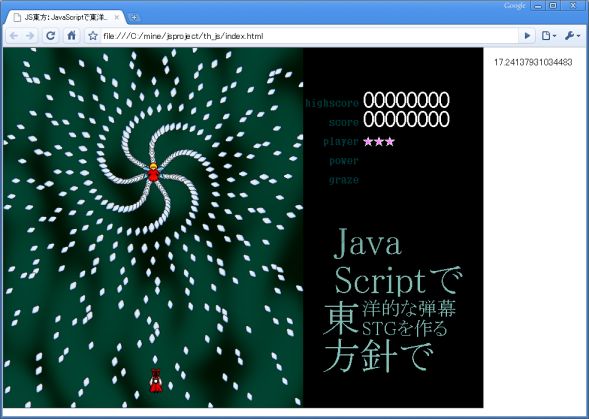This screenshot has width=589, height=419.
Task: Open a new tab with plus button
Action: click(133, 18)
